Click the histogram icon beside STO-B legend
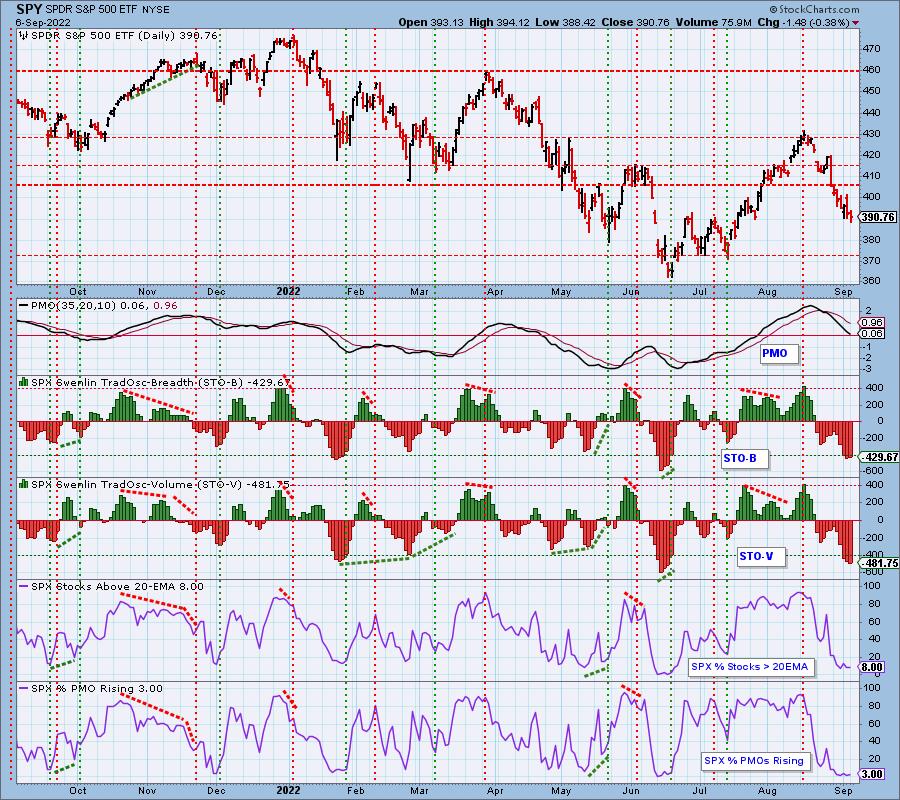This screenshot has width=900, height=800. (24, 382)
